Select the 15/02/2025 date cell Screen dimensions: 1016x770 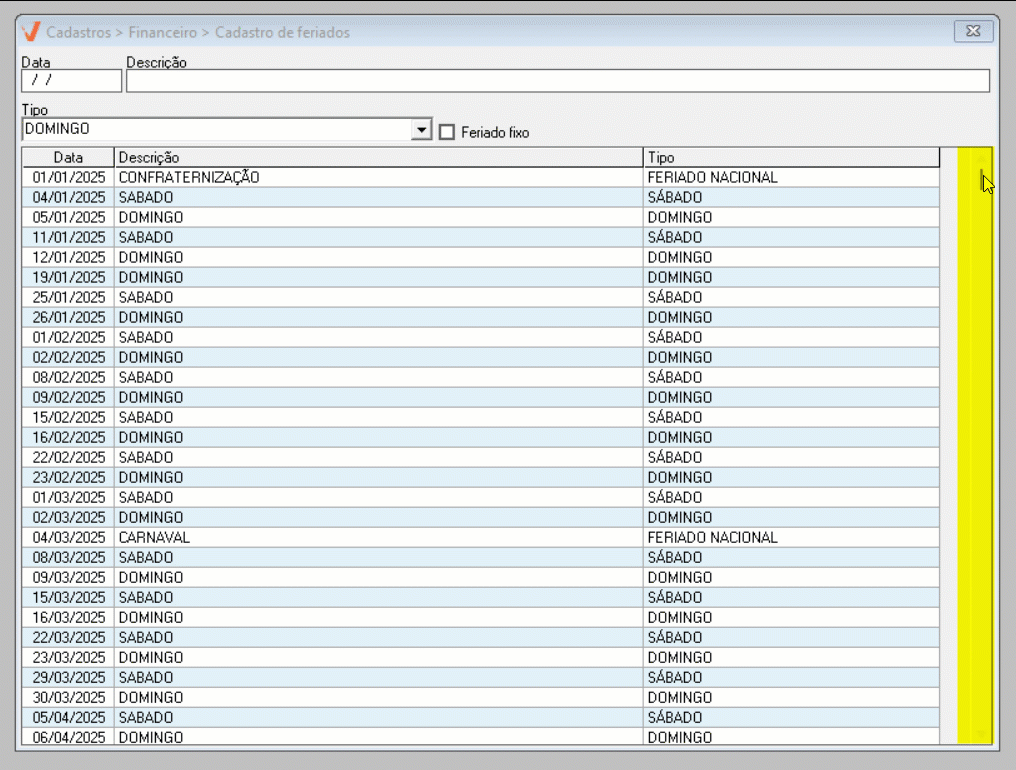pyautogui.click(x=68, y=417)
